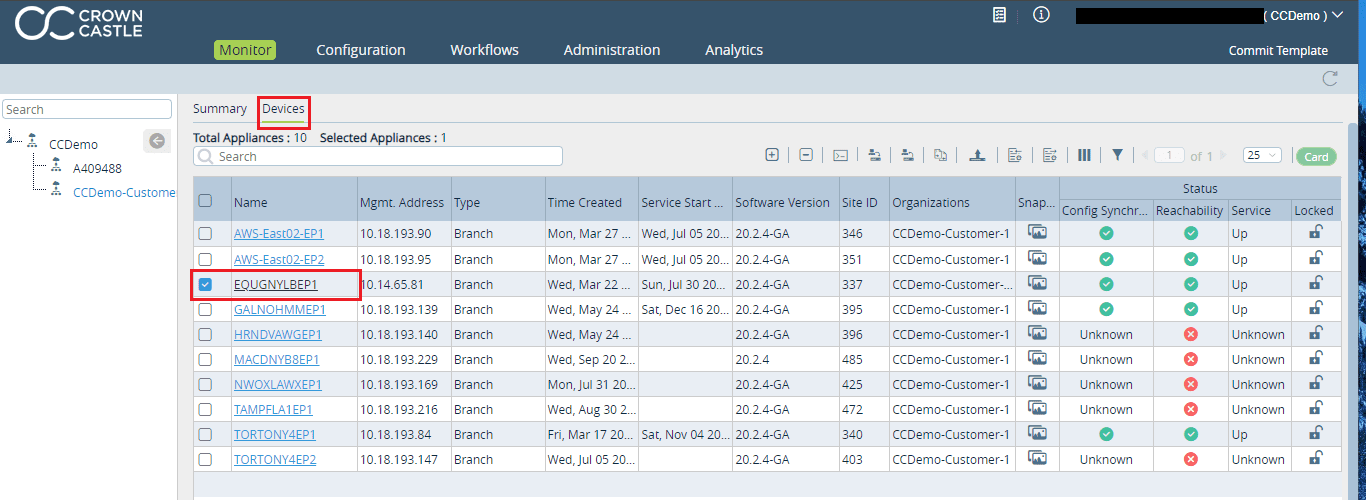Click the document notes icon in header
The width and height of the screenshot is (1366, 500).
click(999, 15)
